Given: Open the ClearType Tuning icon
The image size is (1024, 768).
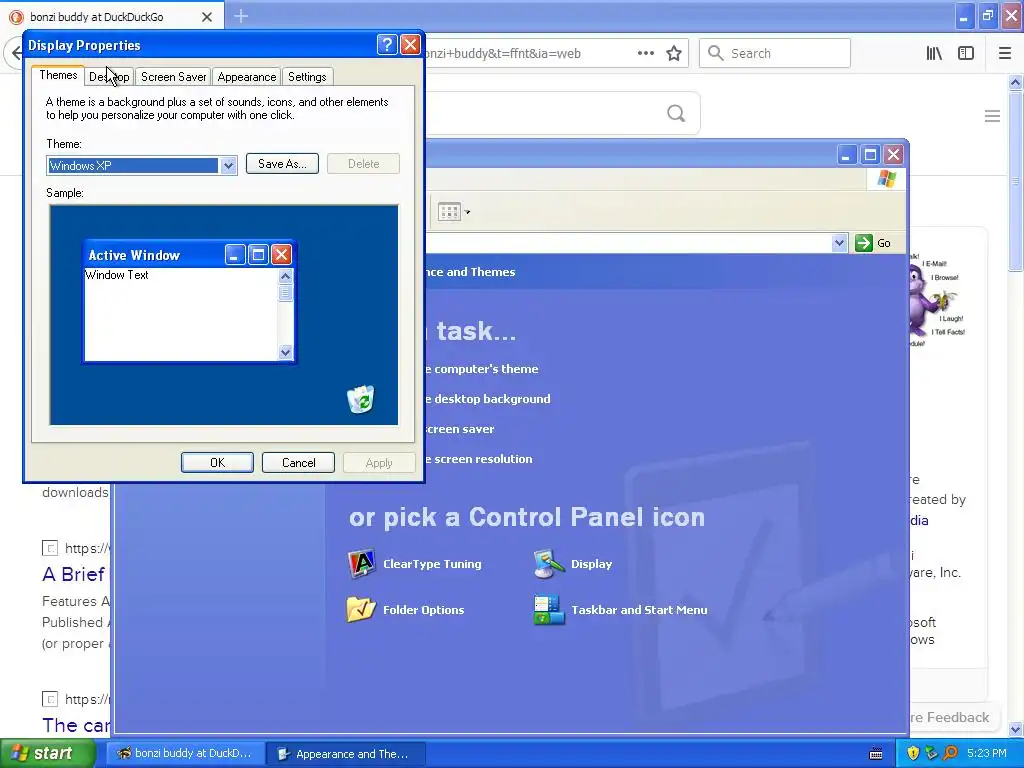Looking at the screenshot, I should coord(361,564).
